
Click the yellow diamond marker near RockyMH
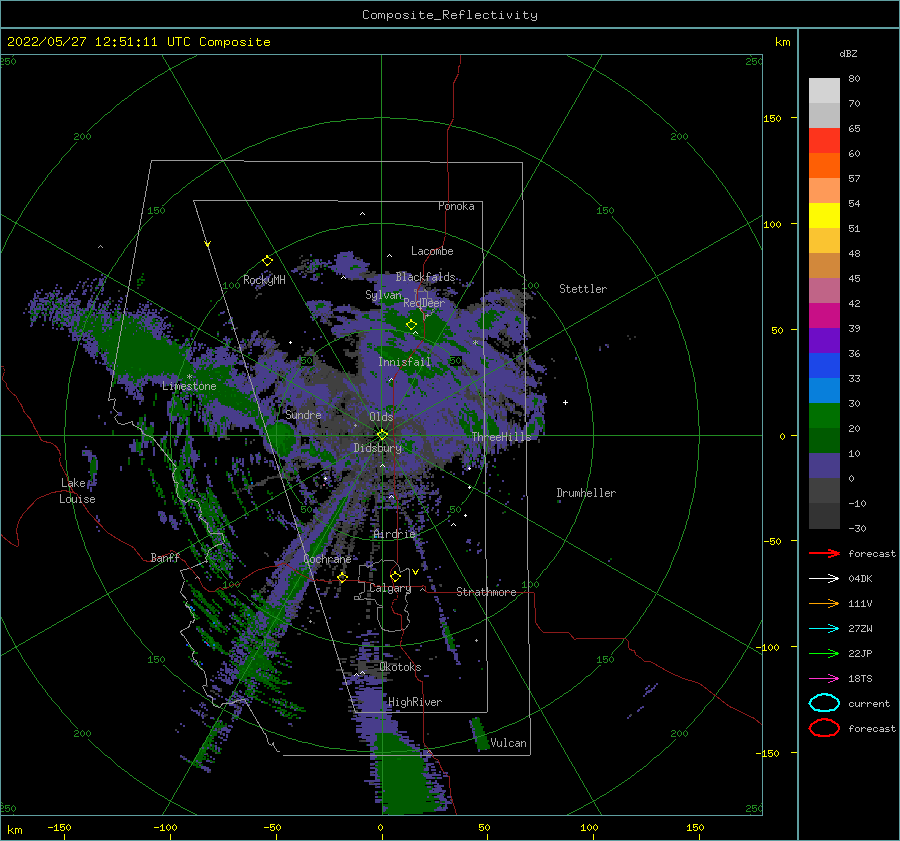(x=267, y=261)
